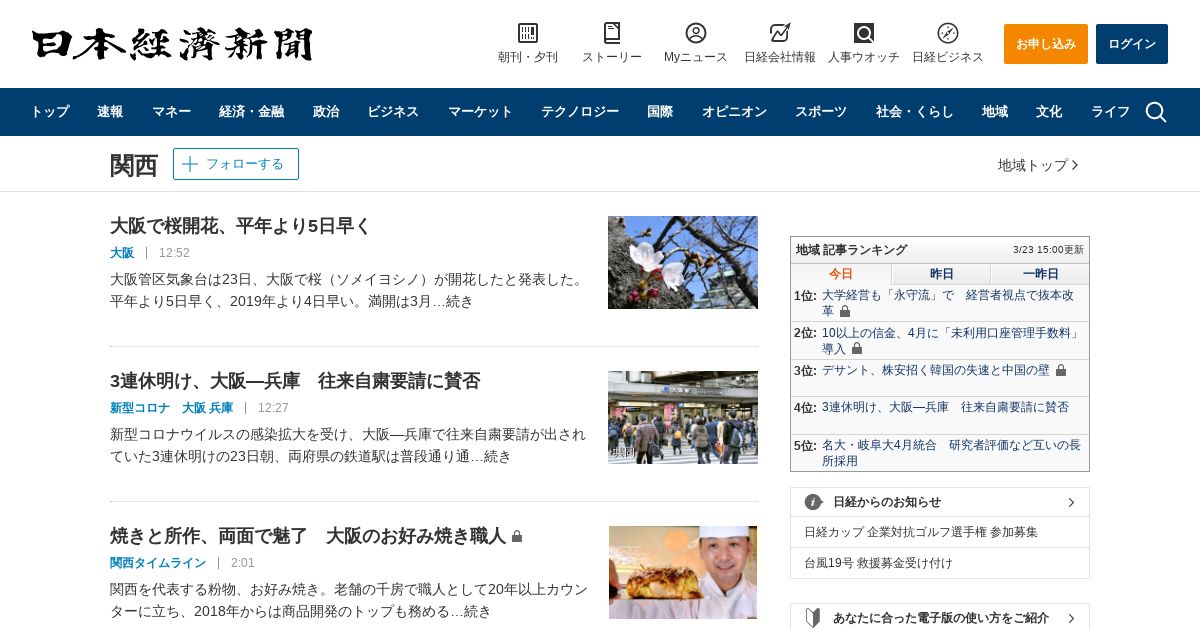This screenshot has width=1200, height=630.
Task: Expand あなたに合った電子版の使い方 chevron
Action: (x=1071, y=618)
